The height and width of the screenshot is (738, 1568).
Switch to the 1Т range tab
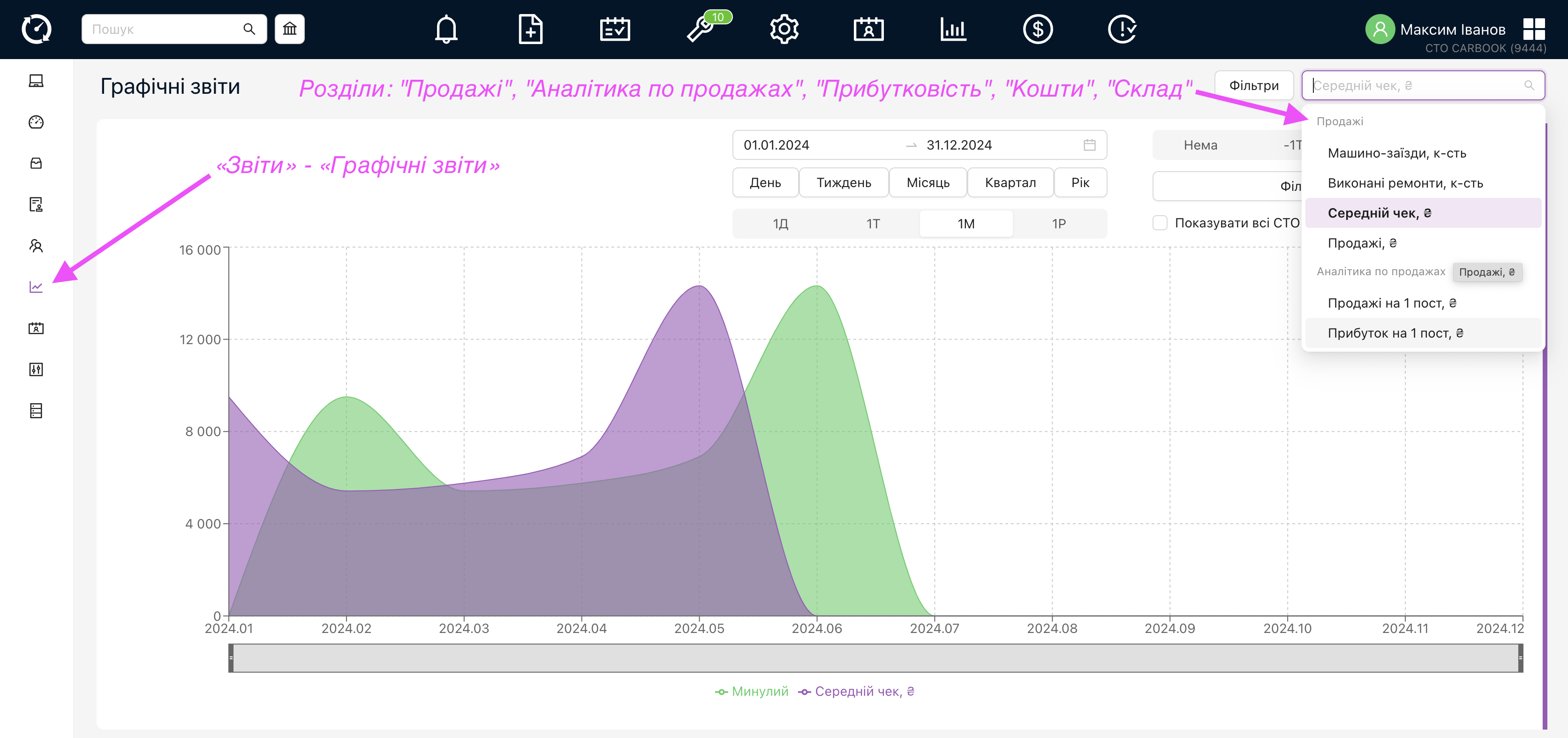pos(873,223)
